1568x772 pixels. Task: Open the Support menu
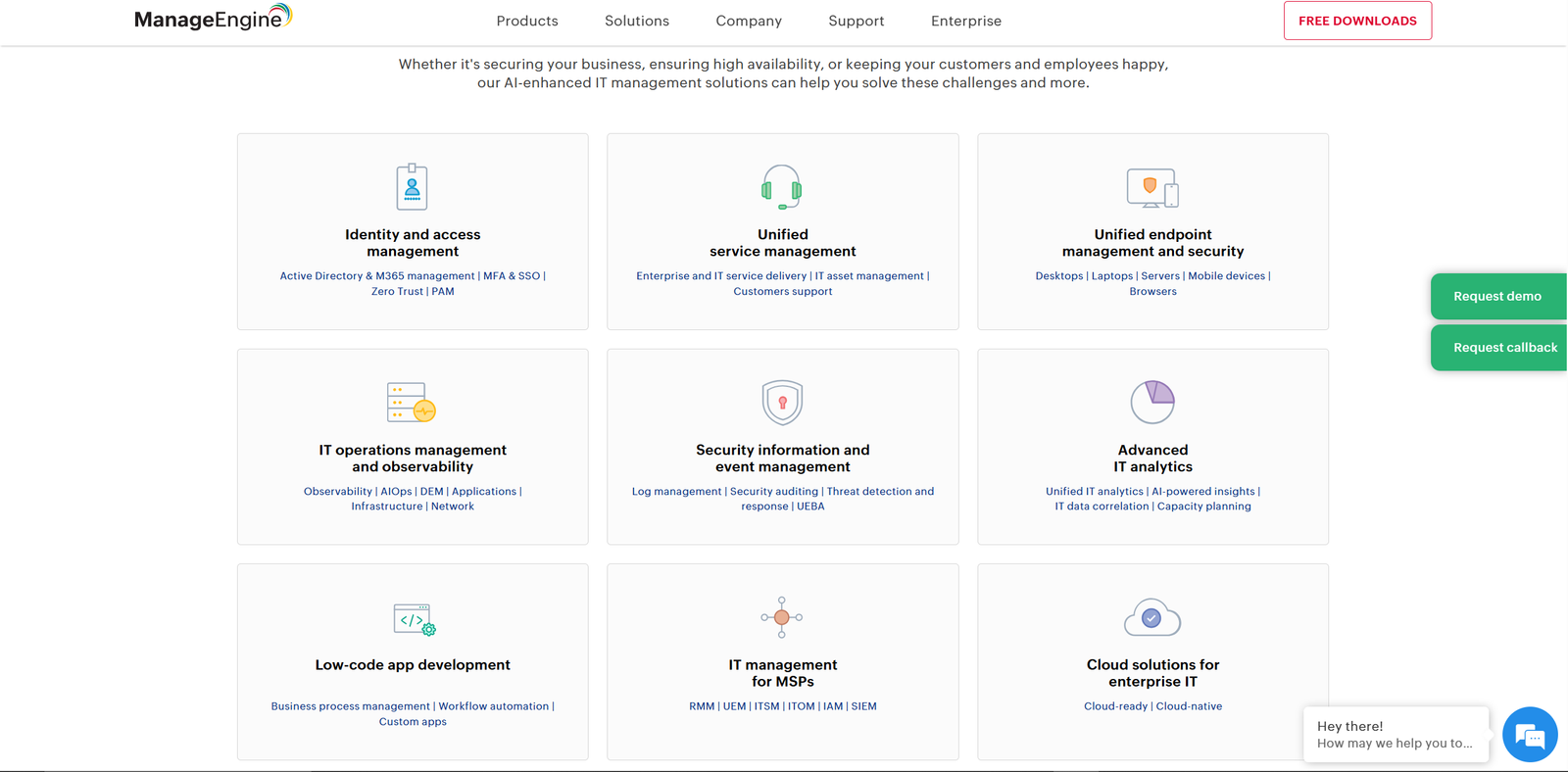[857, 21]
